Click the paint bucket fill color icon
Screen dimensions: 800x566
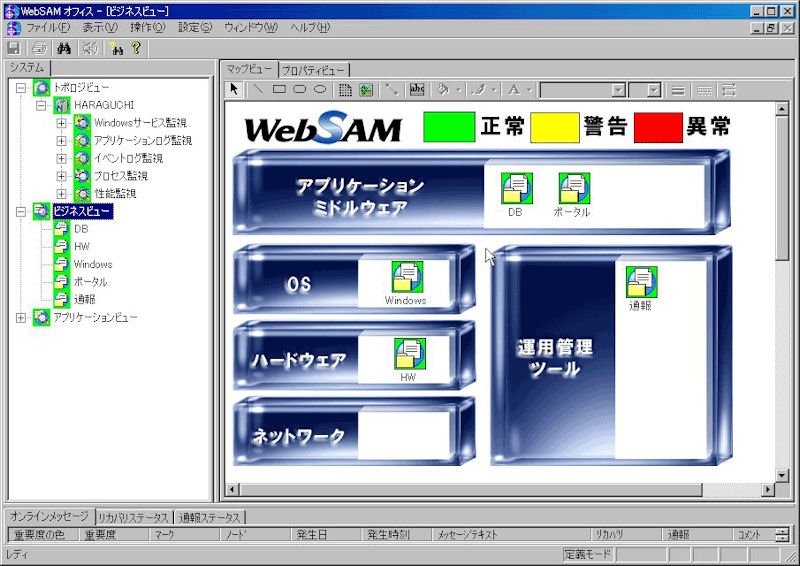pyautogui.click(x=443, y=90)
